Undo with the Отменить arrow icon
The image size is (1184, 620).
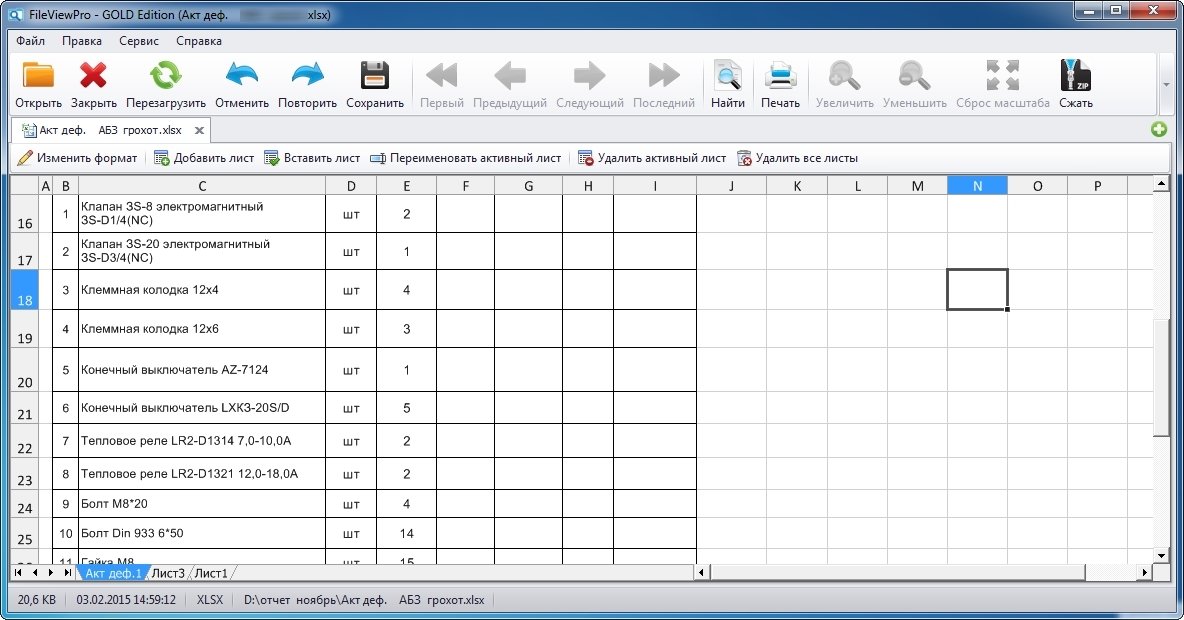tap(242, 77)
